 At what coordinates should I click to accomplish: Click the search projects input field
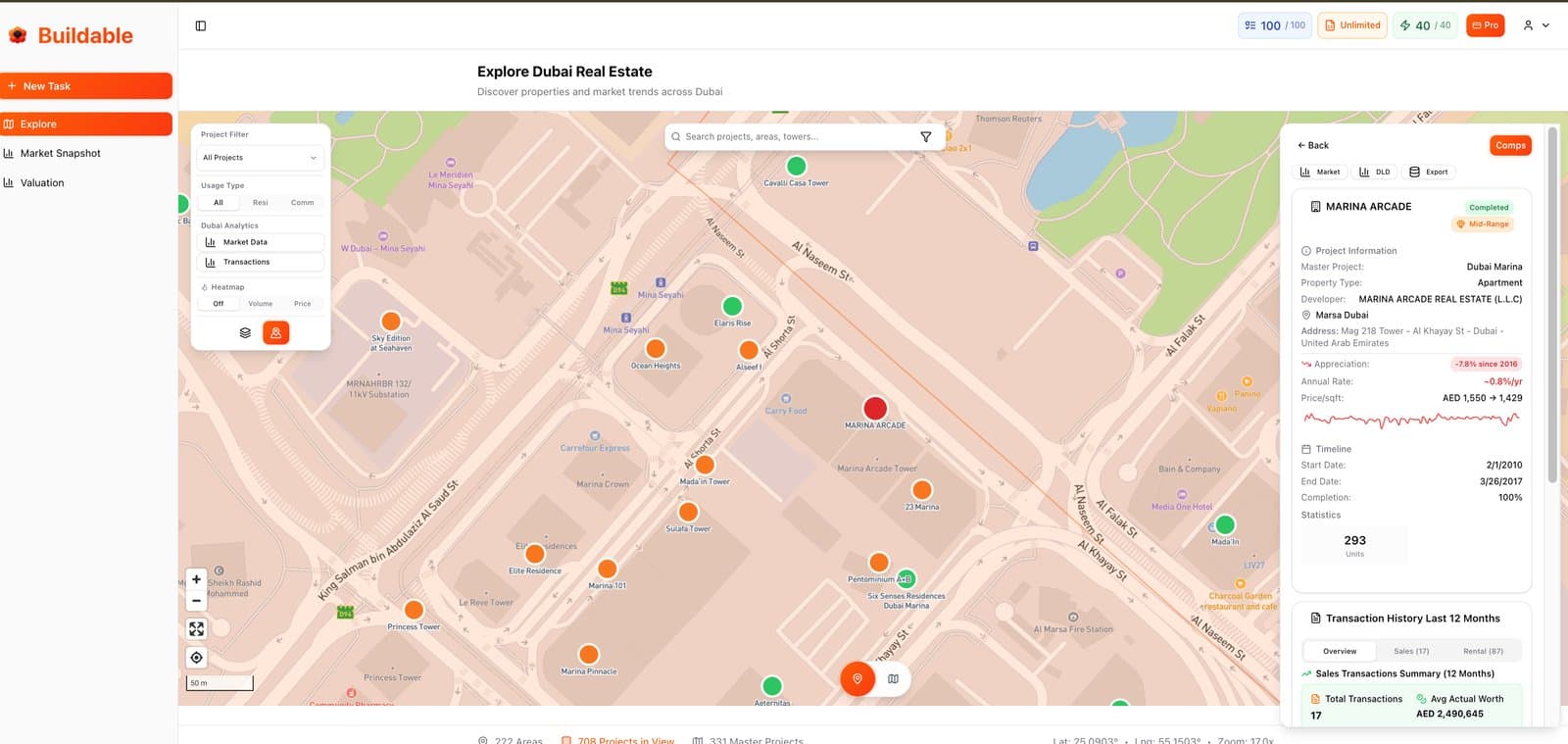[799, 137]
